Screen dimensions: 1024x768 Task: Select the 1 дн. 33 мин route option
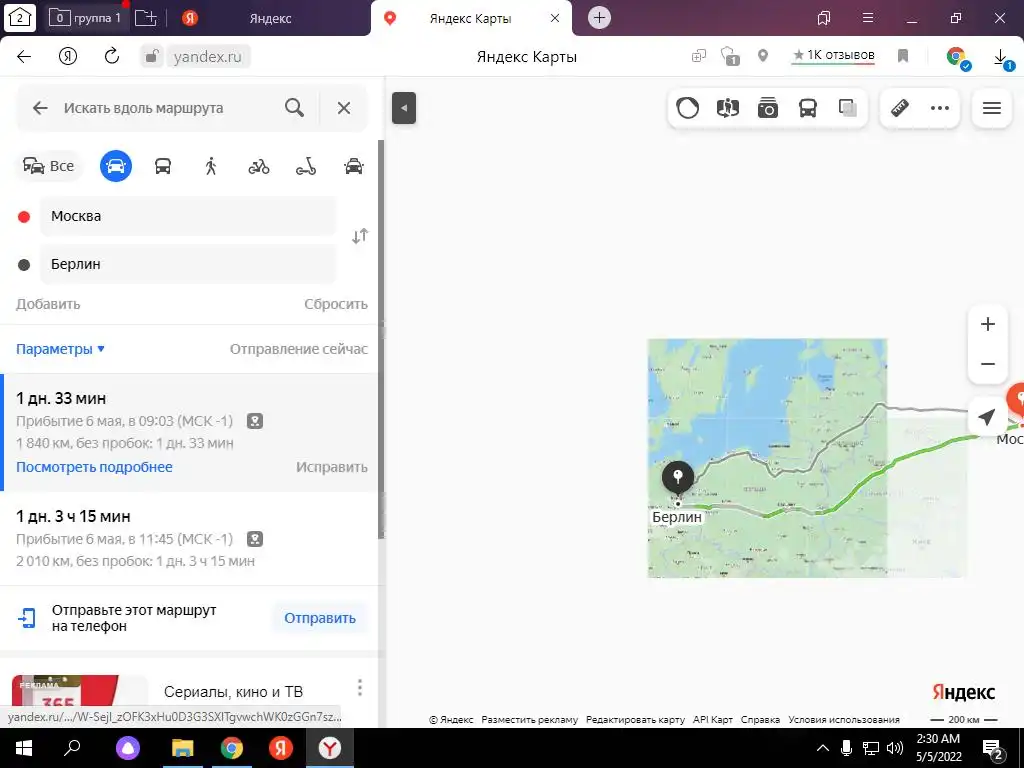[189, 432]
